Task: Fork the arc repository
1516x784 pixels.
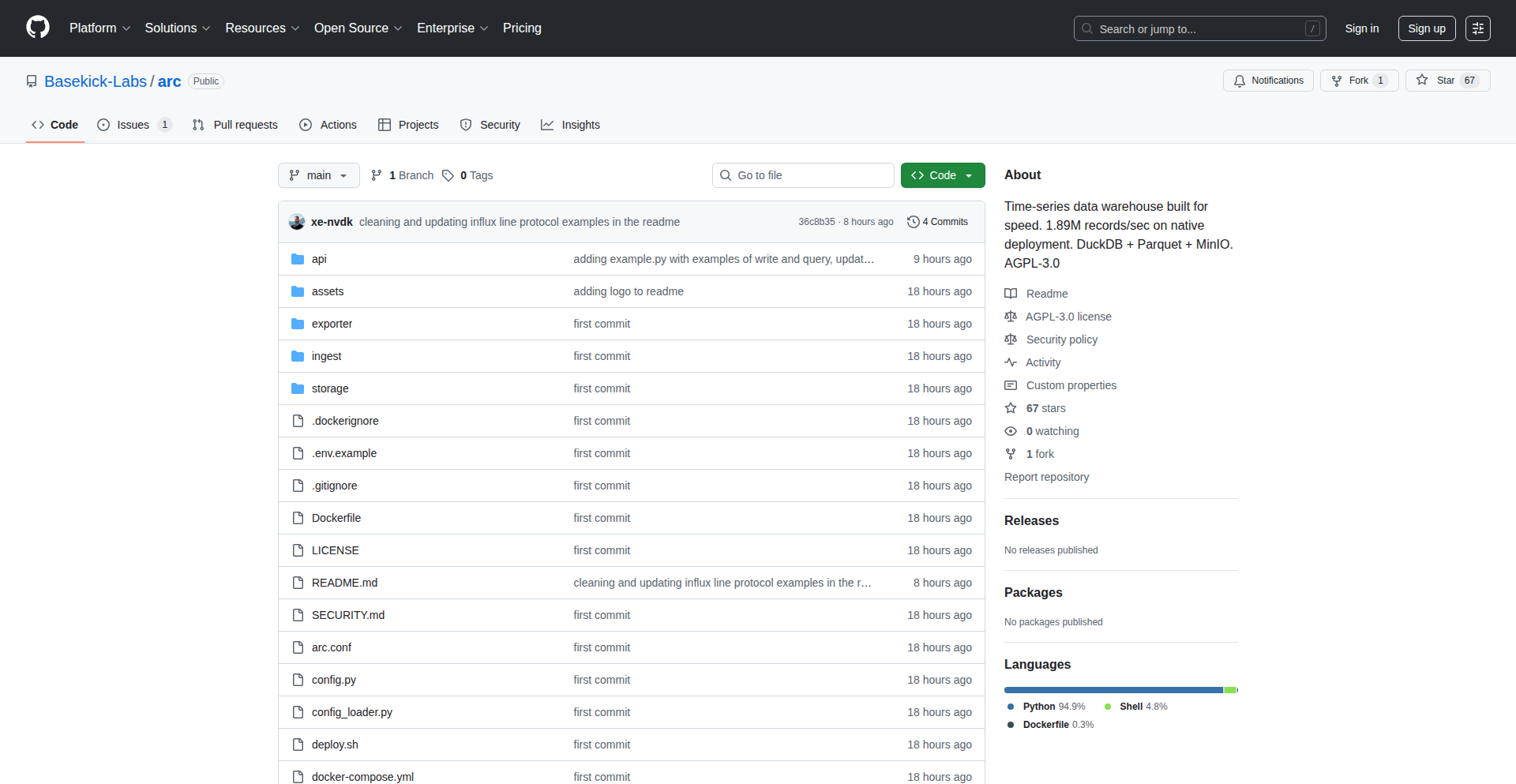Action: (1358, 81)
